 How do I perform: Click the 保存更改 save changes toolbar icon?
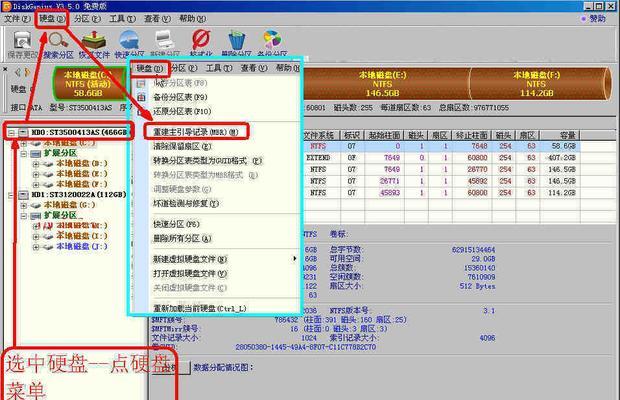(22, 41)
